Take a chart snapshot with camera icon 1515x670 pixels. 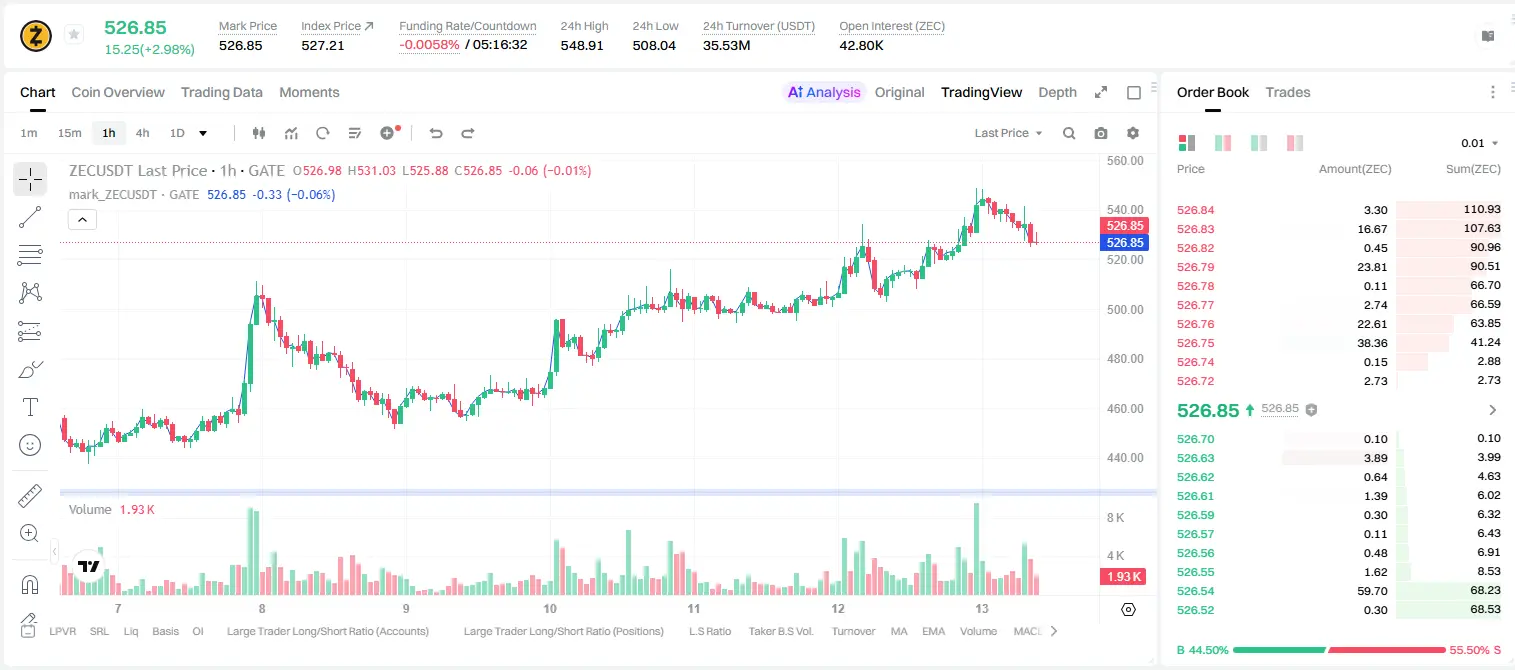pos(1101,133)
